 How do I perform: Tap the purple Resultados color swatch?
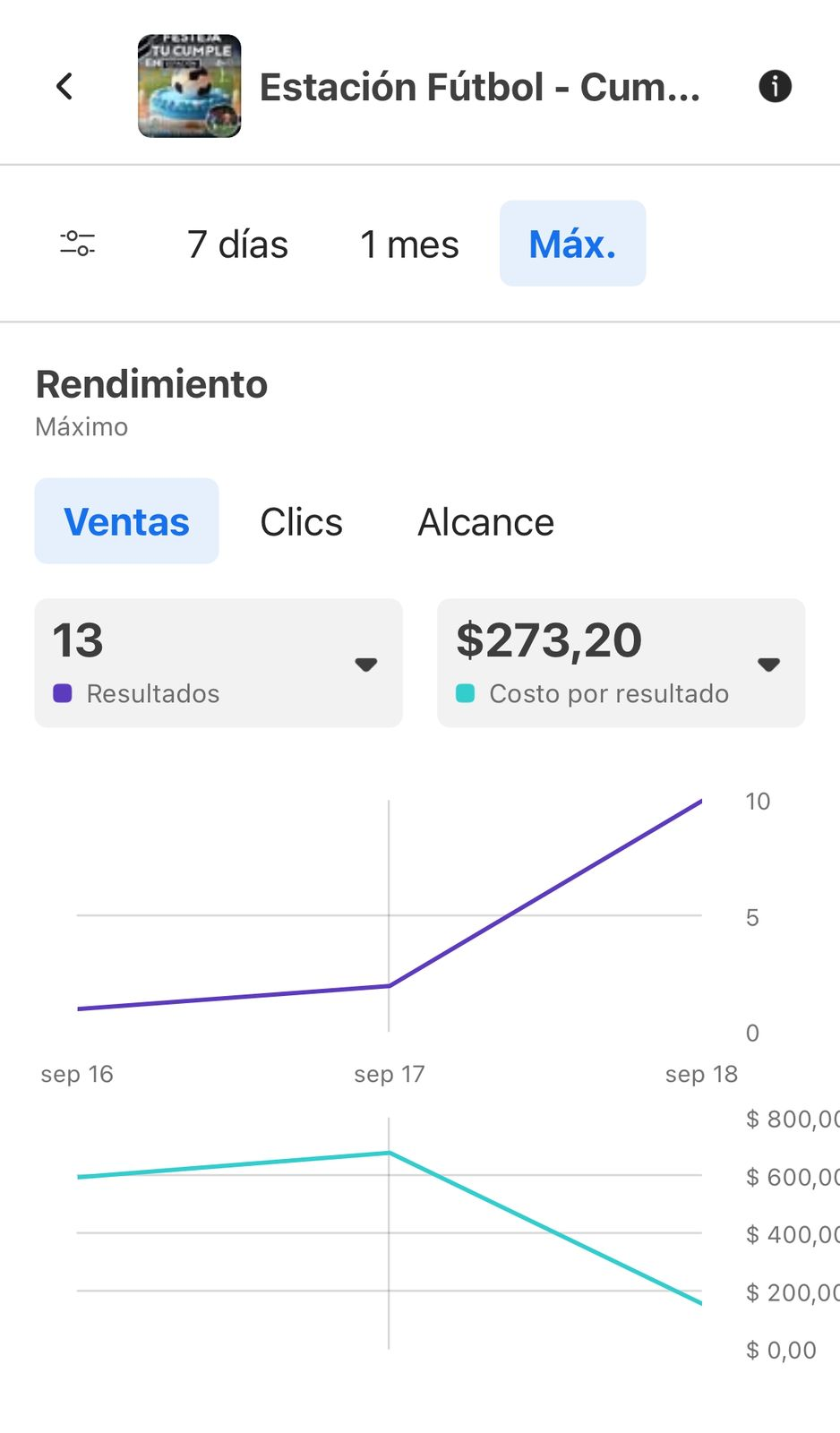(63, 693)
